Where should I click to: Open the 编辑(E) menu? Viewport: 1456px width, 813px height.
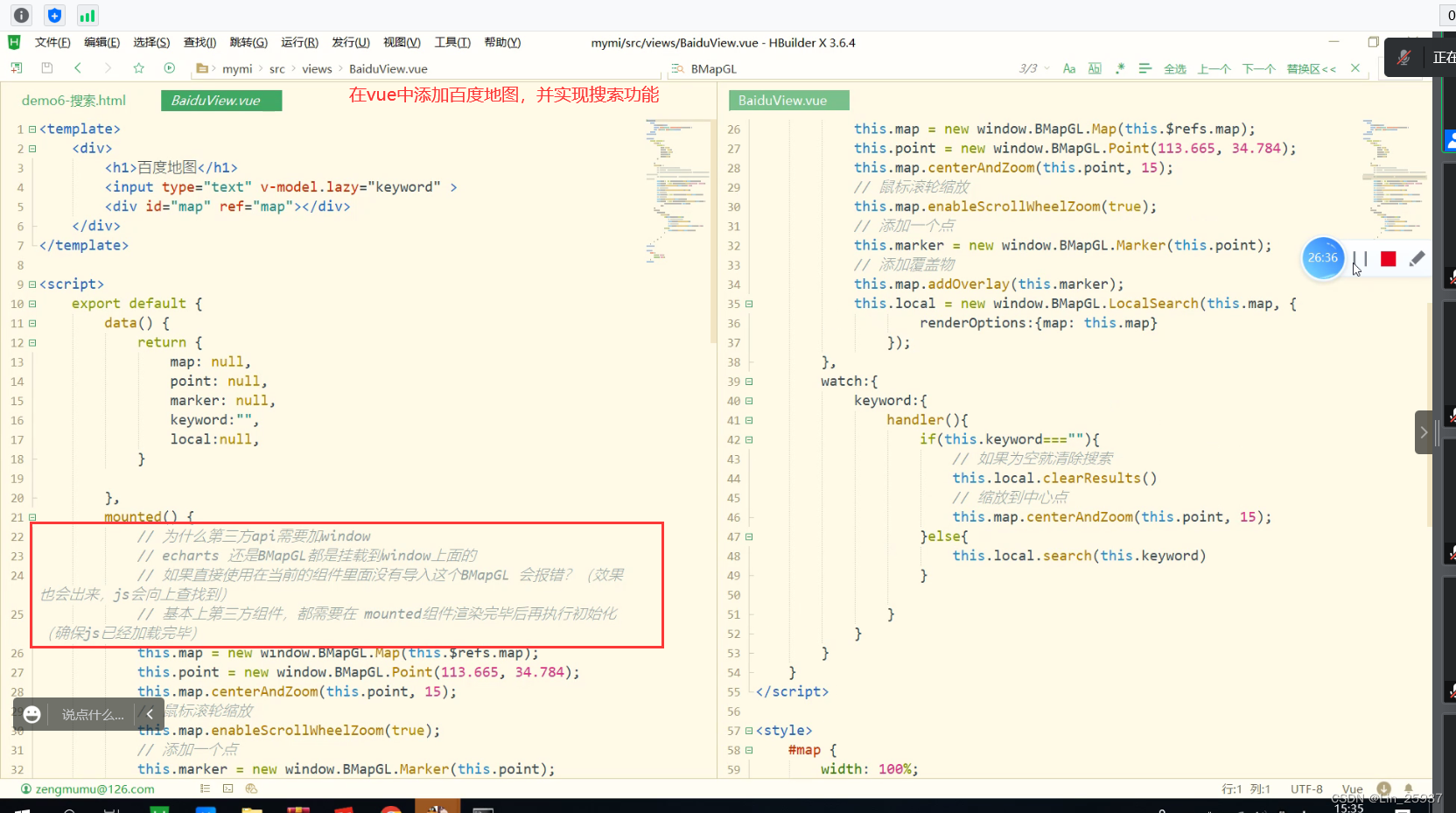click(x=101, y=42)
